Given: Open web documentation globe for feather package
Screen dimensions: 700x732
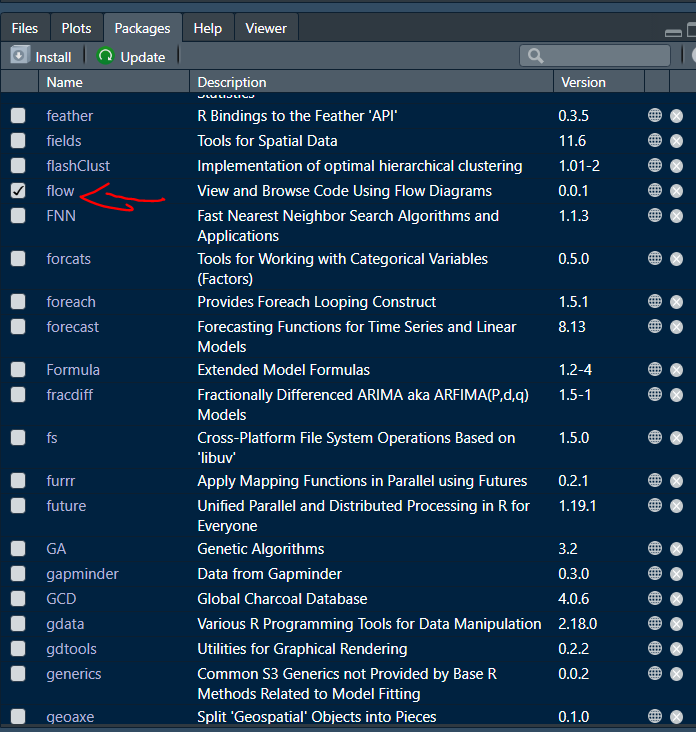Looking at the screenshot, I should [x=655, y=115].
